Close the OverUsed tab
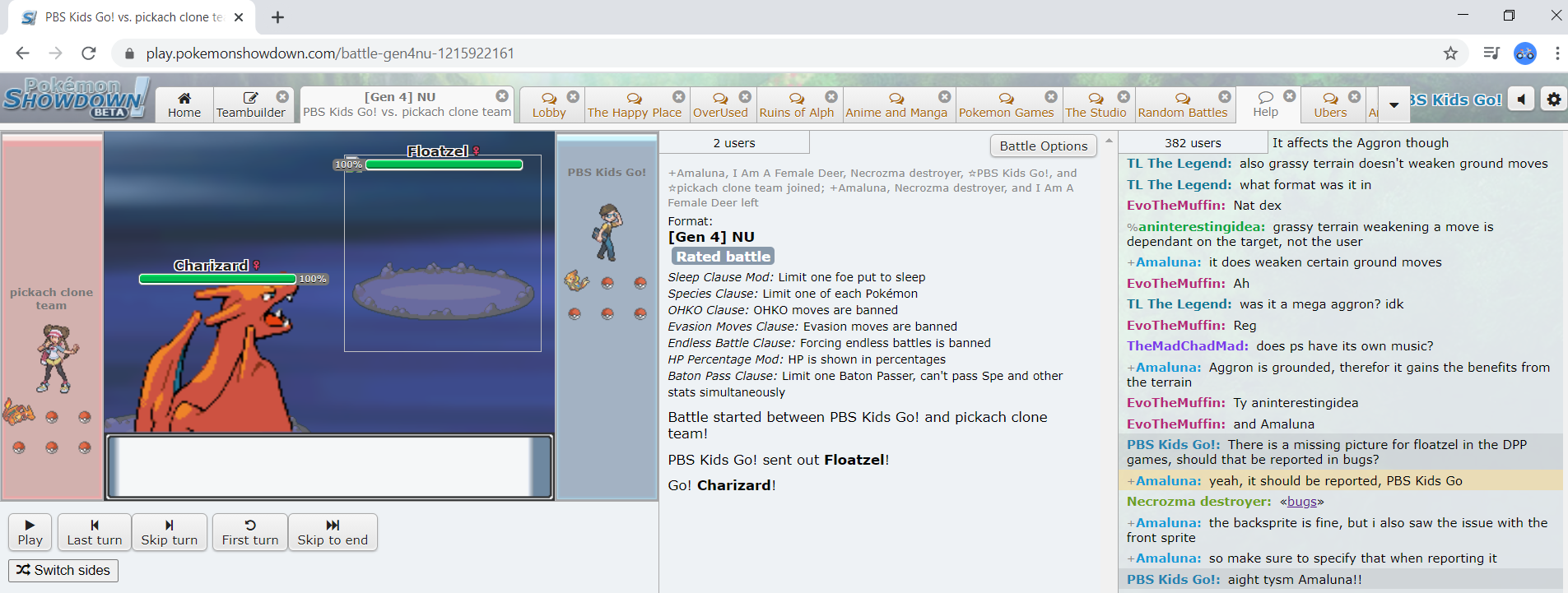 [745, 96]
